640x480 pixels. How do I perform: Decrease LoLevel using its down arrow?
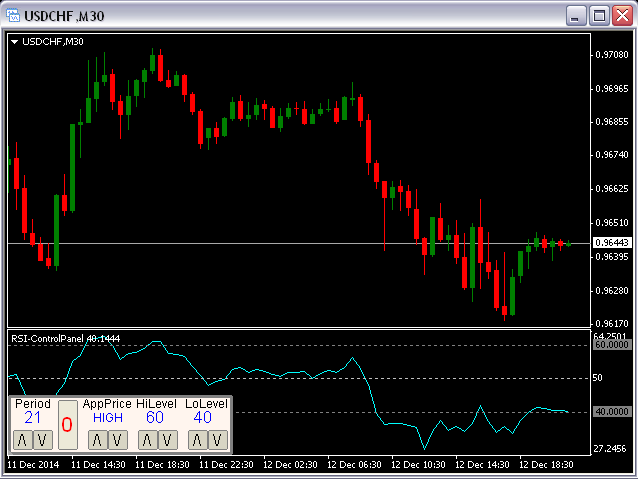(x=216, y=440)
